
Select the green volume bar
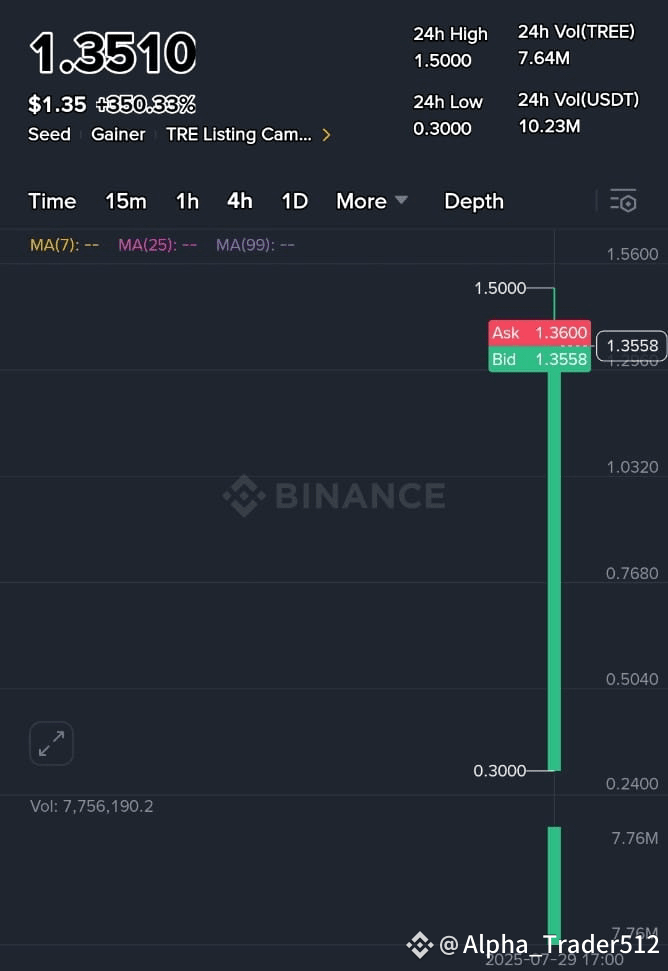click(554, 886)
